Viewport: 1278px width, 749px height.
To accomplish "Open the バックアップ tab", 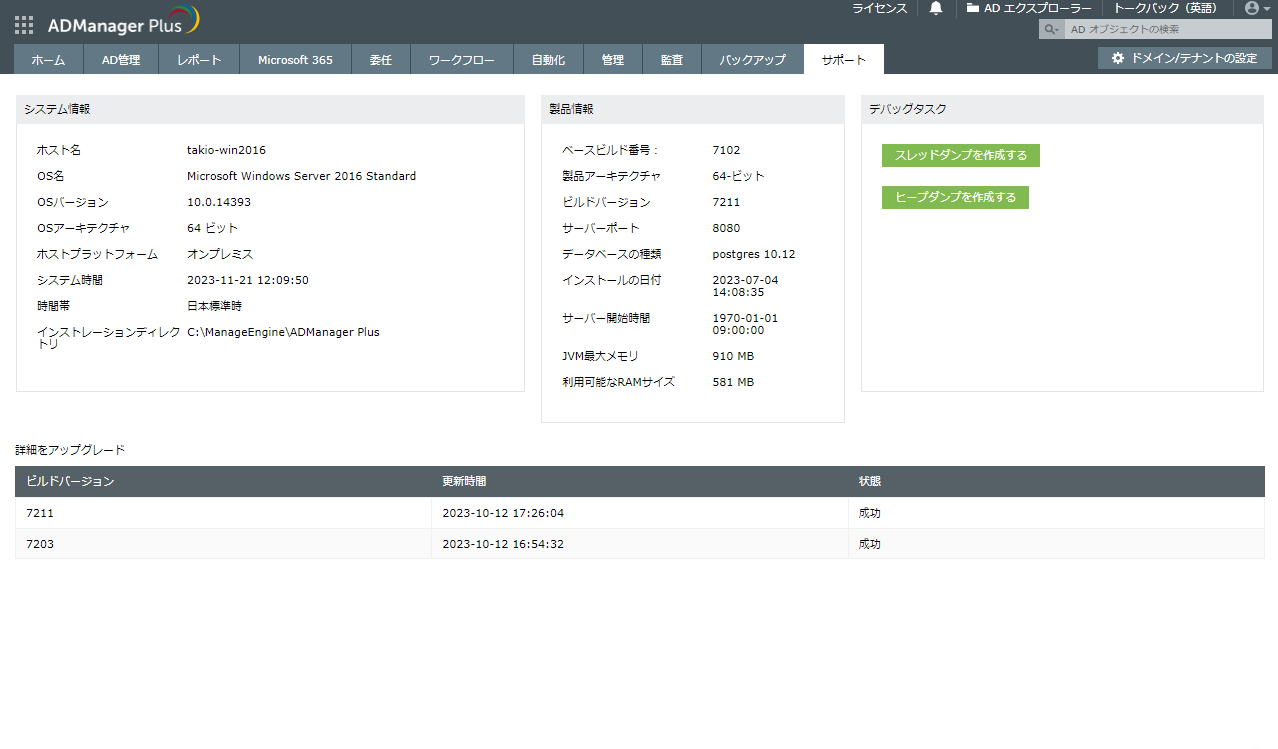I will pos(752,60).
